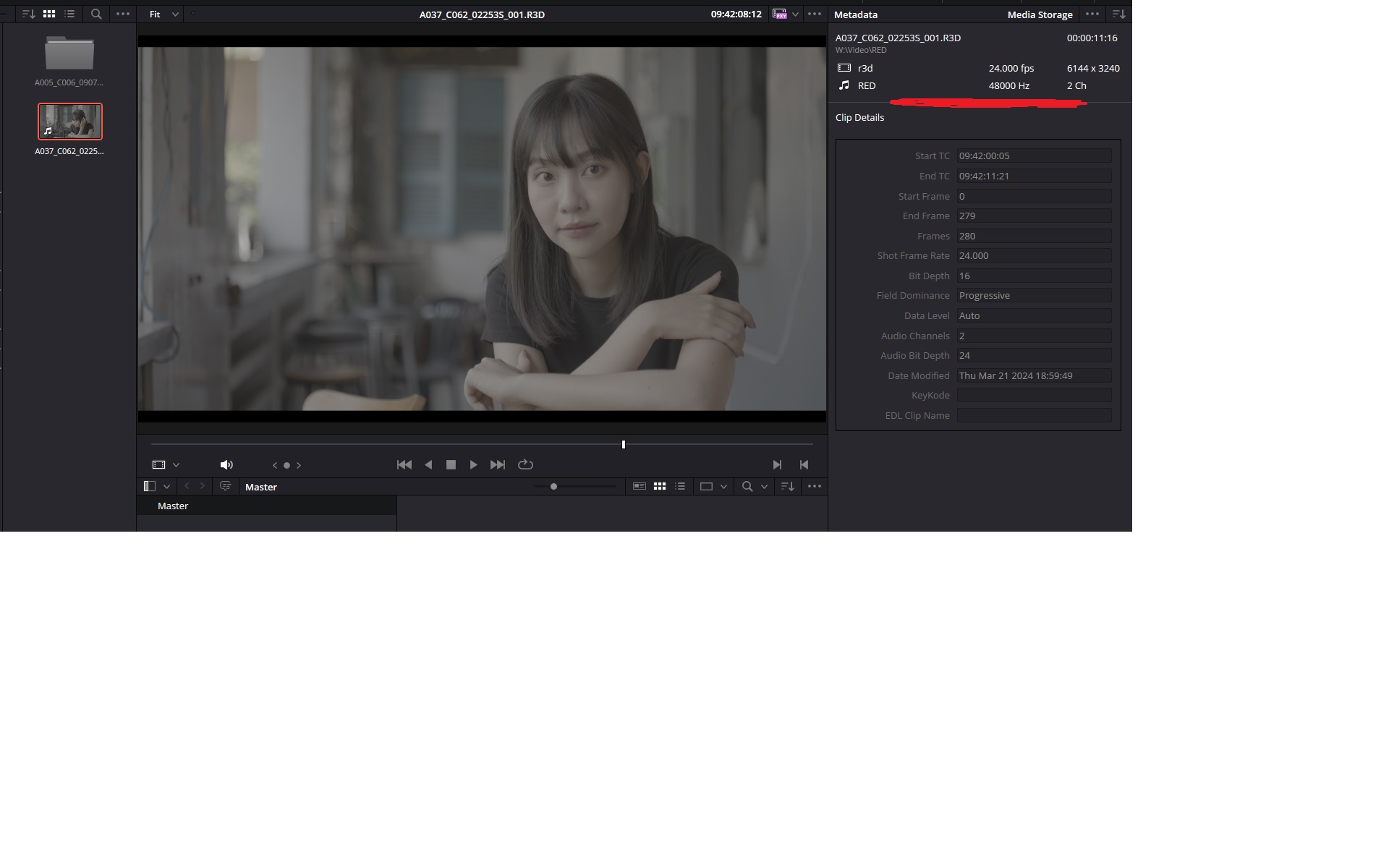
Task: Select the A037_C062 clip thumbnail
Action: [70, 122]
